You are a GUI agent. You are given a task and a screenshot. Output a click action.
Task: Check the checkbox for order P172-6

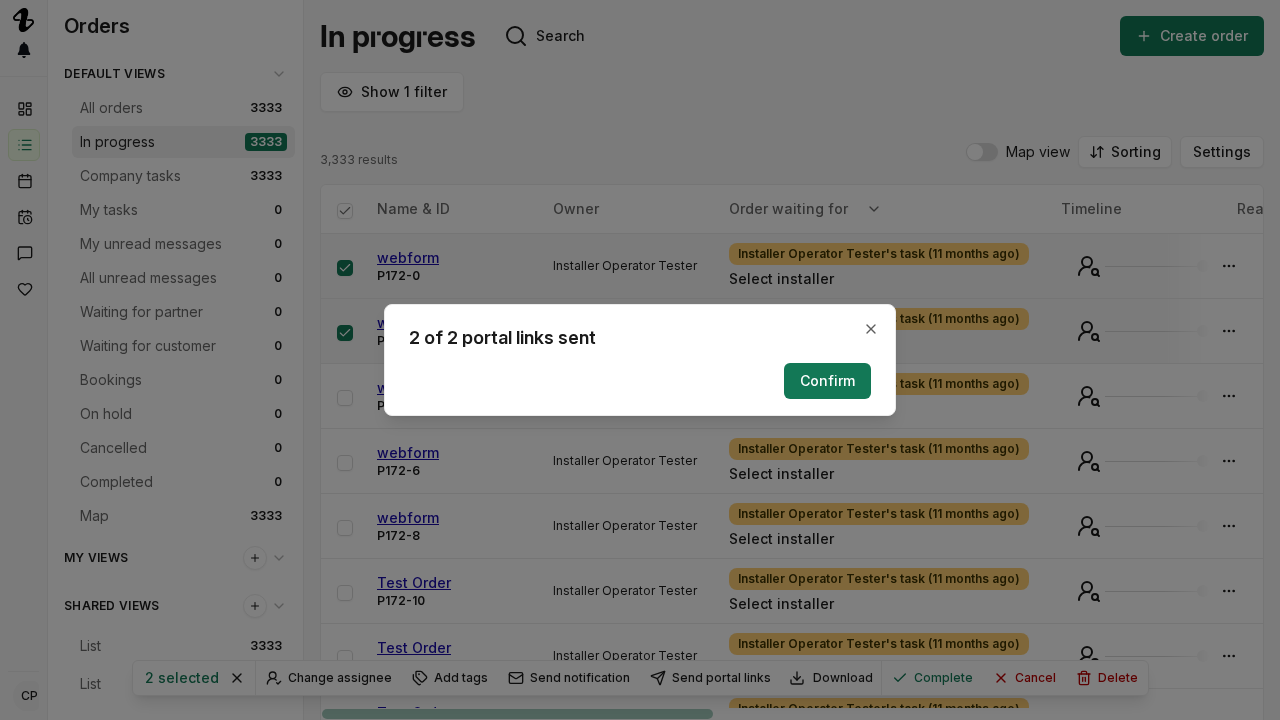[345, 463]
